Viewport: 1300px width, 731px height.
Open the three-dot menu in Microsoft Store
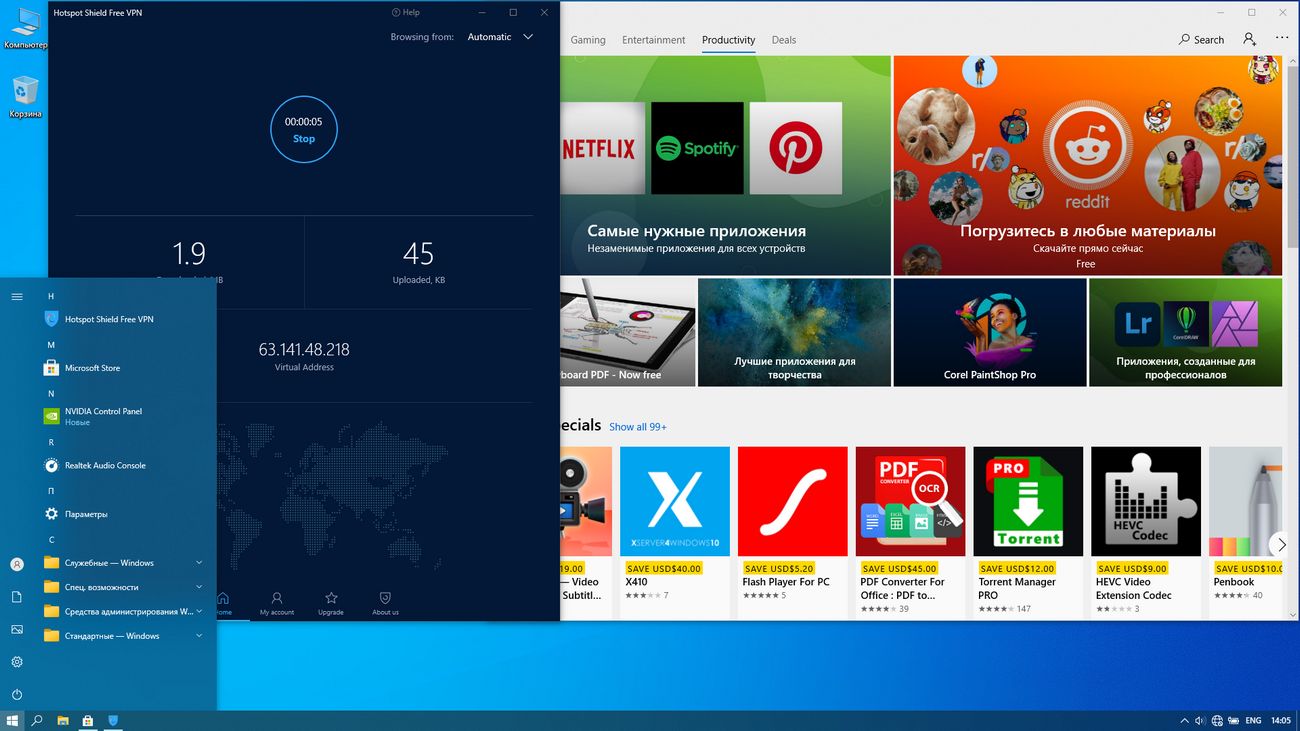click(x=1282, y=39)
